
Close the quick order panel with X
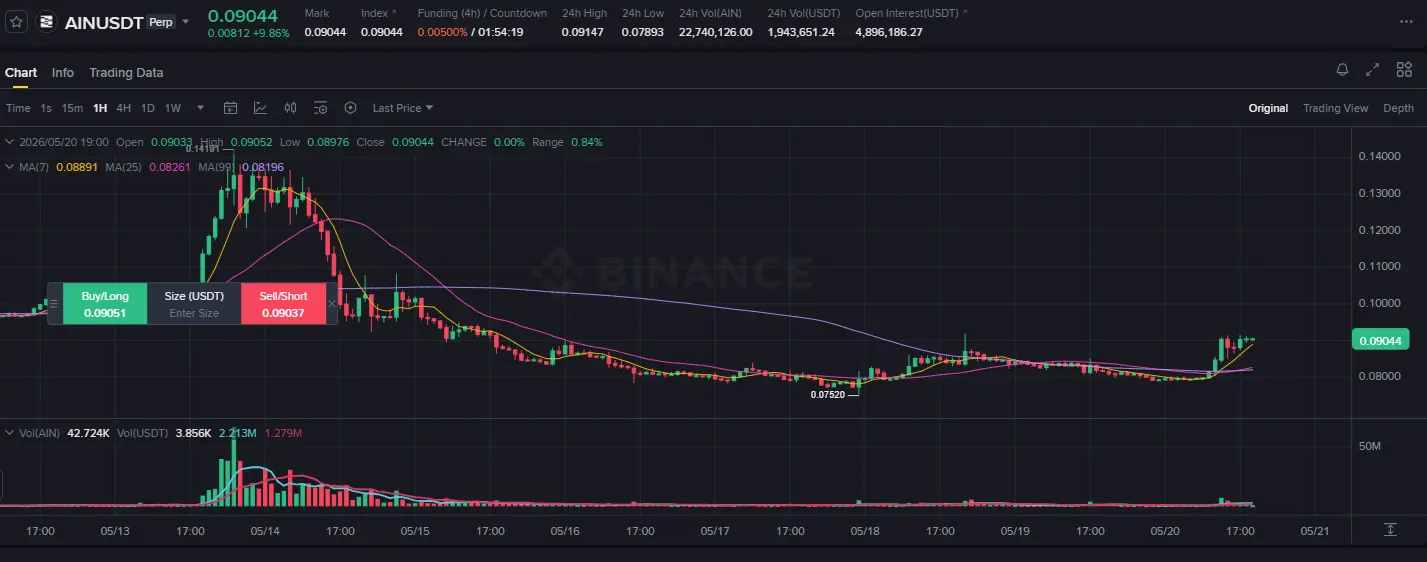[333, 304]
